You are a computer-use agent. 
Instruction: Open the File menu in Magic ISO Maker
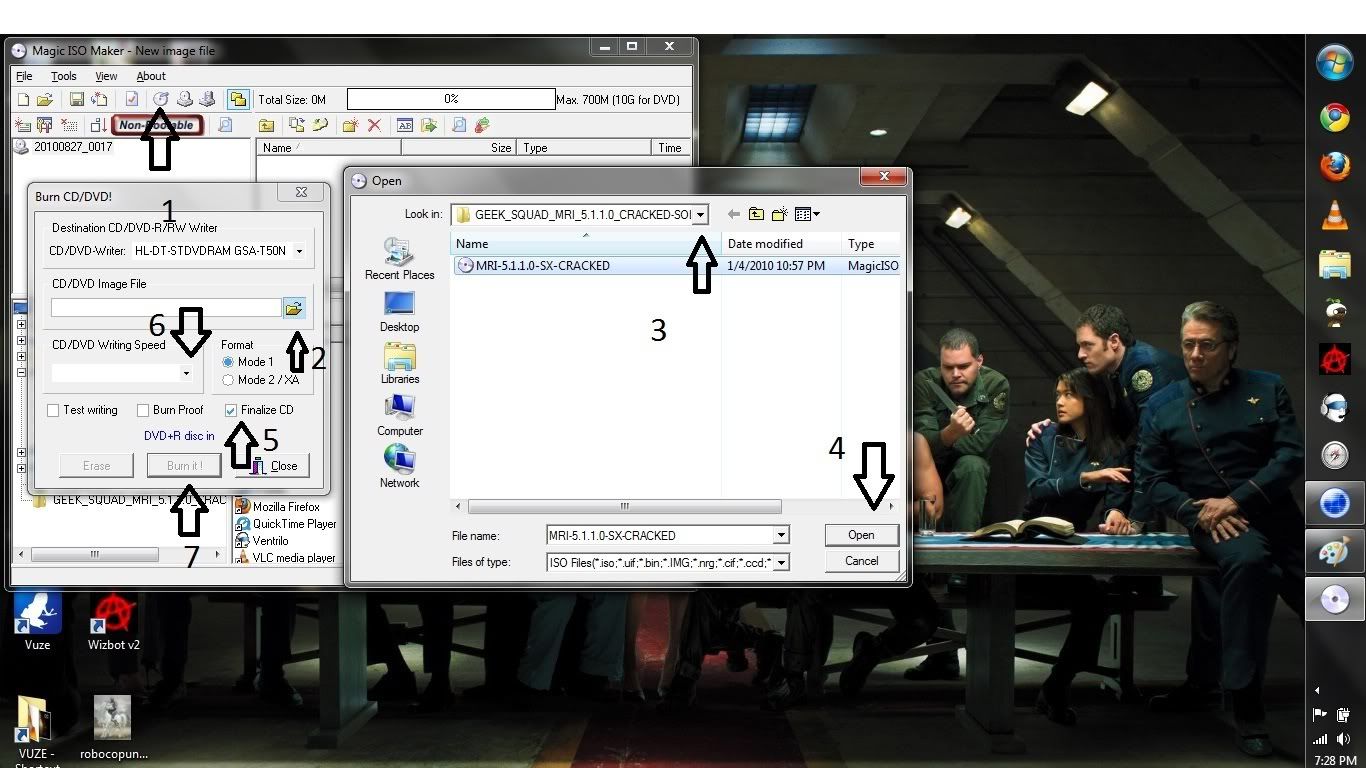pyautogui.click(x=24, y=76)
